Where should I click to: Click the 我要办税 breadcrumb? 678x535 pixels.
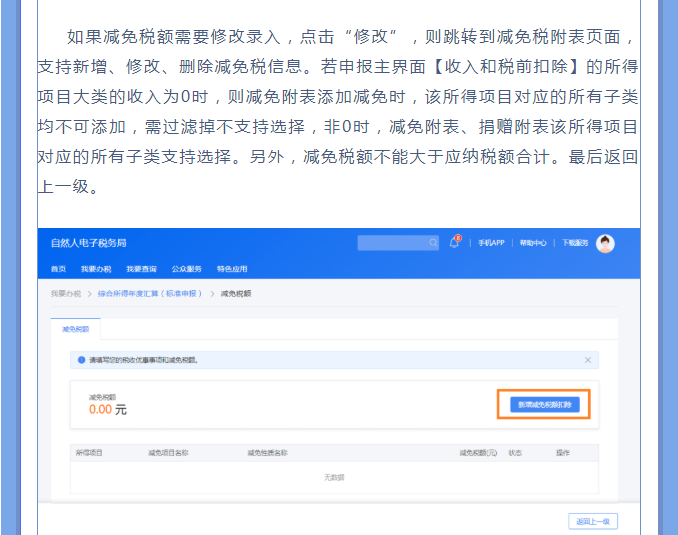click(x=66, y=294)
